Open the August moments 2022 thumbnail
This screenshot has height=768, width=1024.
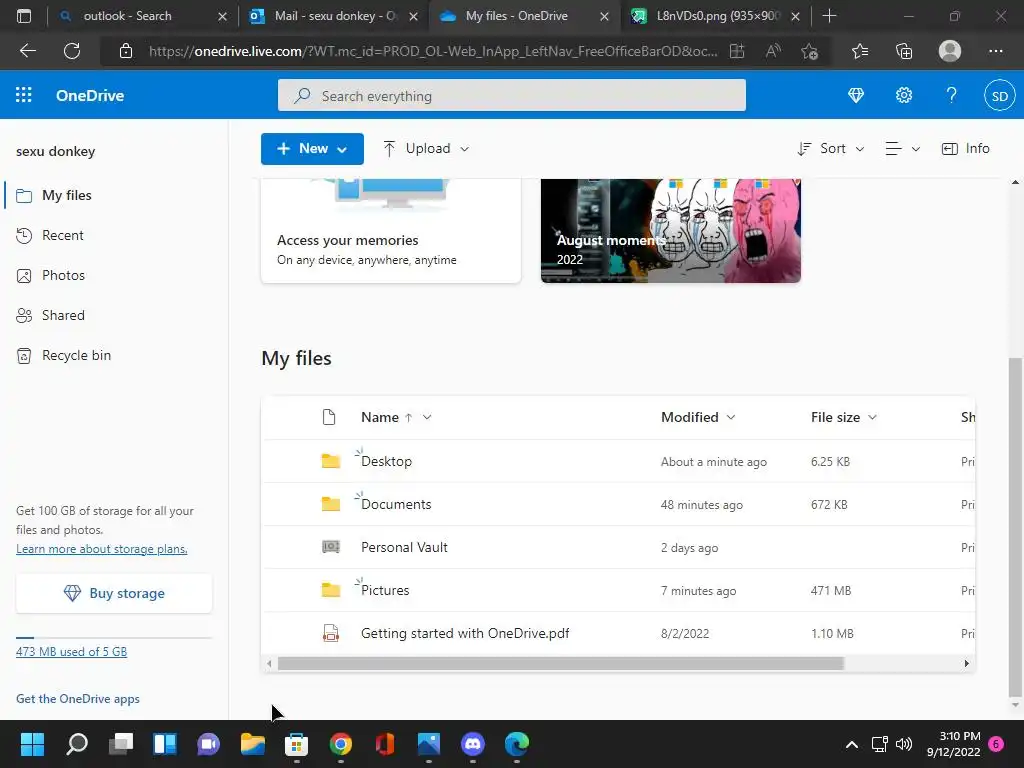tap(671, 231)
